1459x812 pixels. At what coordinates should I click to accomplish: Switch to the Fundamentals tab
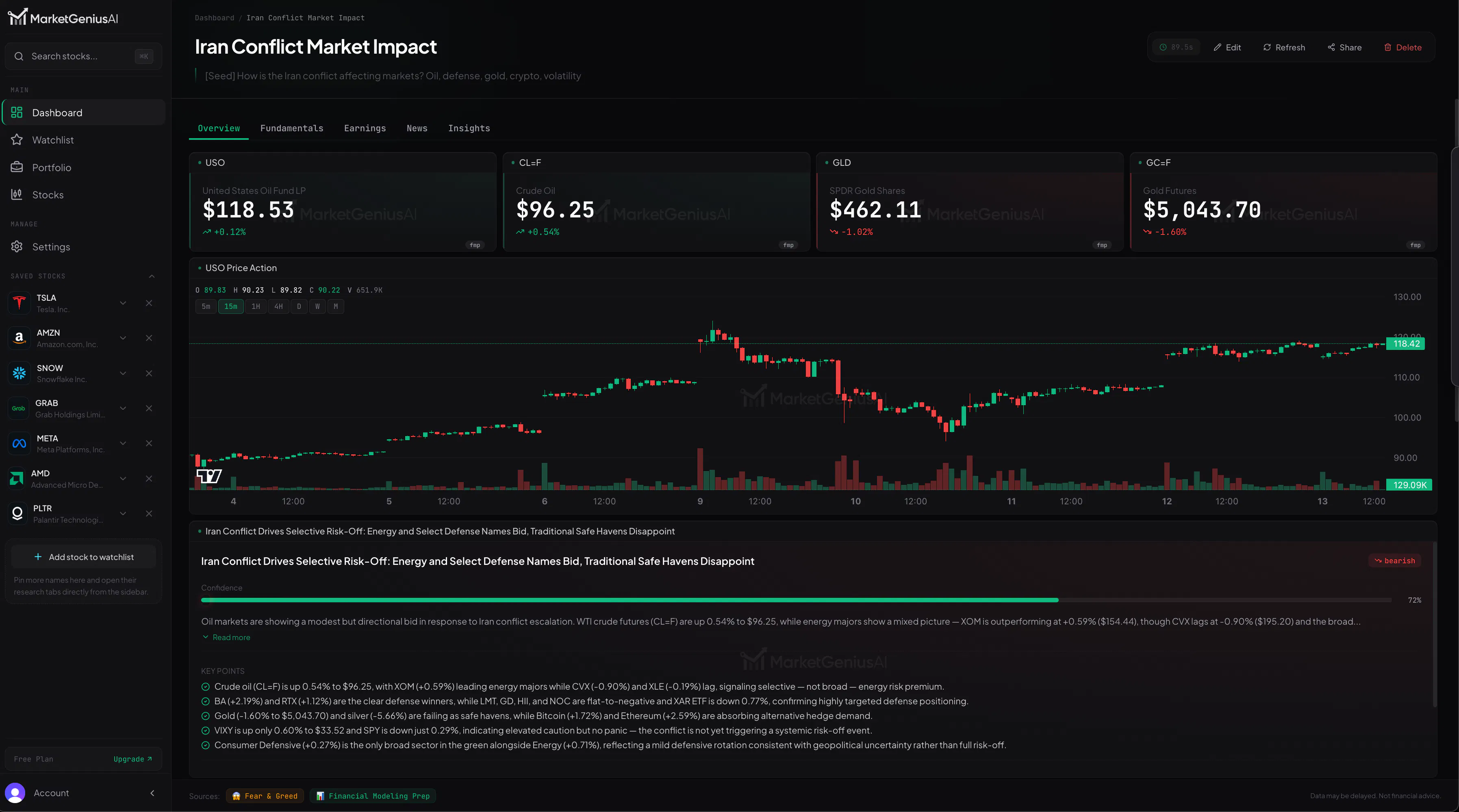(x=292, y=128)
